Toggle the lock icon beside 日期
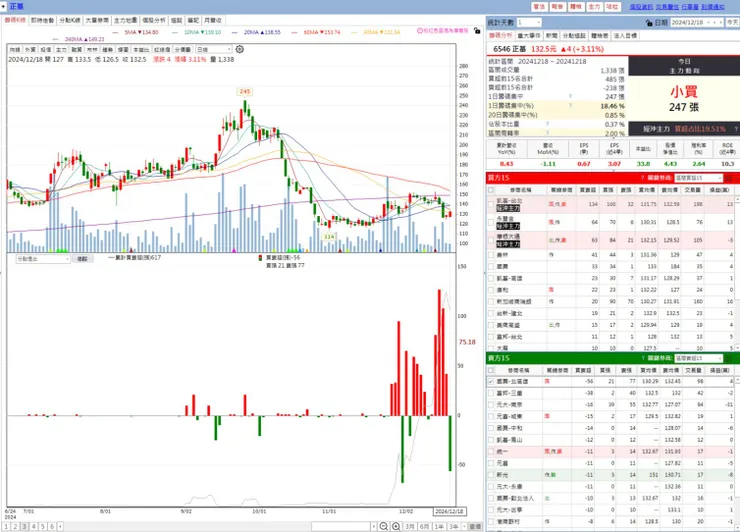Viewport: 740px width, 532px height. [x=649, y=23]
